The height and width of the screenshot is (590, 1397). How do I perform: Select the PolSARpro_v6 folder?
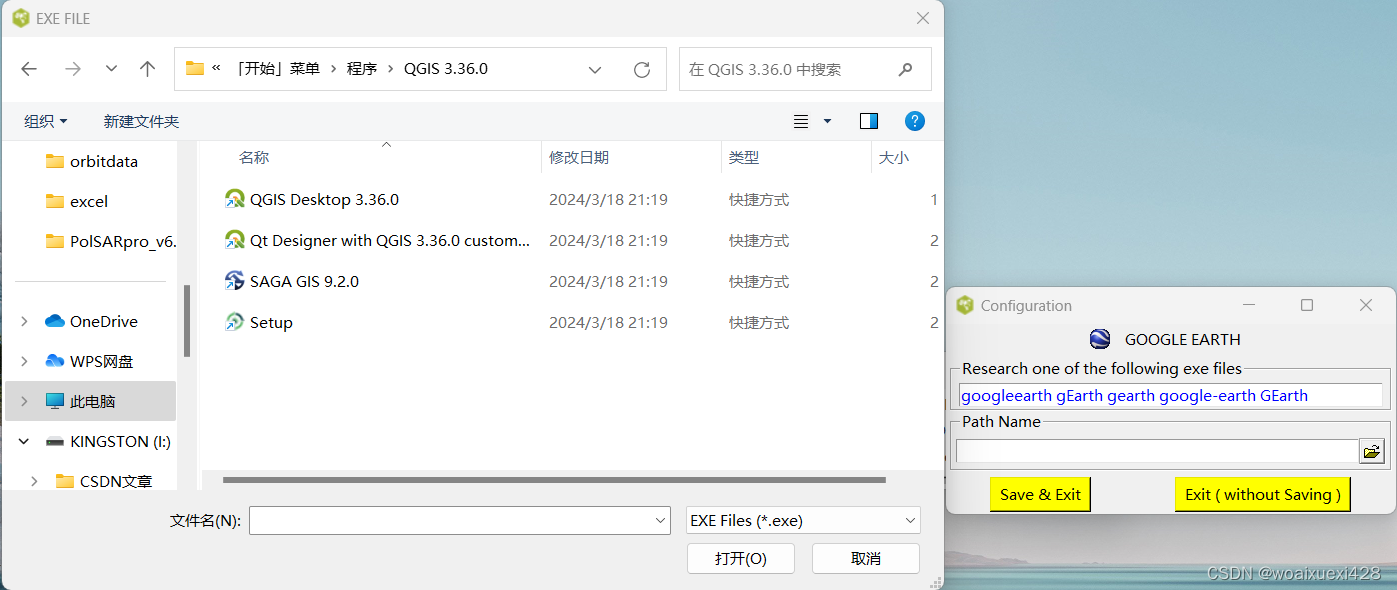(x=111, y=241)
